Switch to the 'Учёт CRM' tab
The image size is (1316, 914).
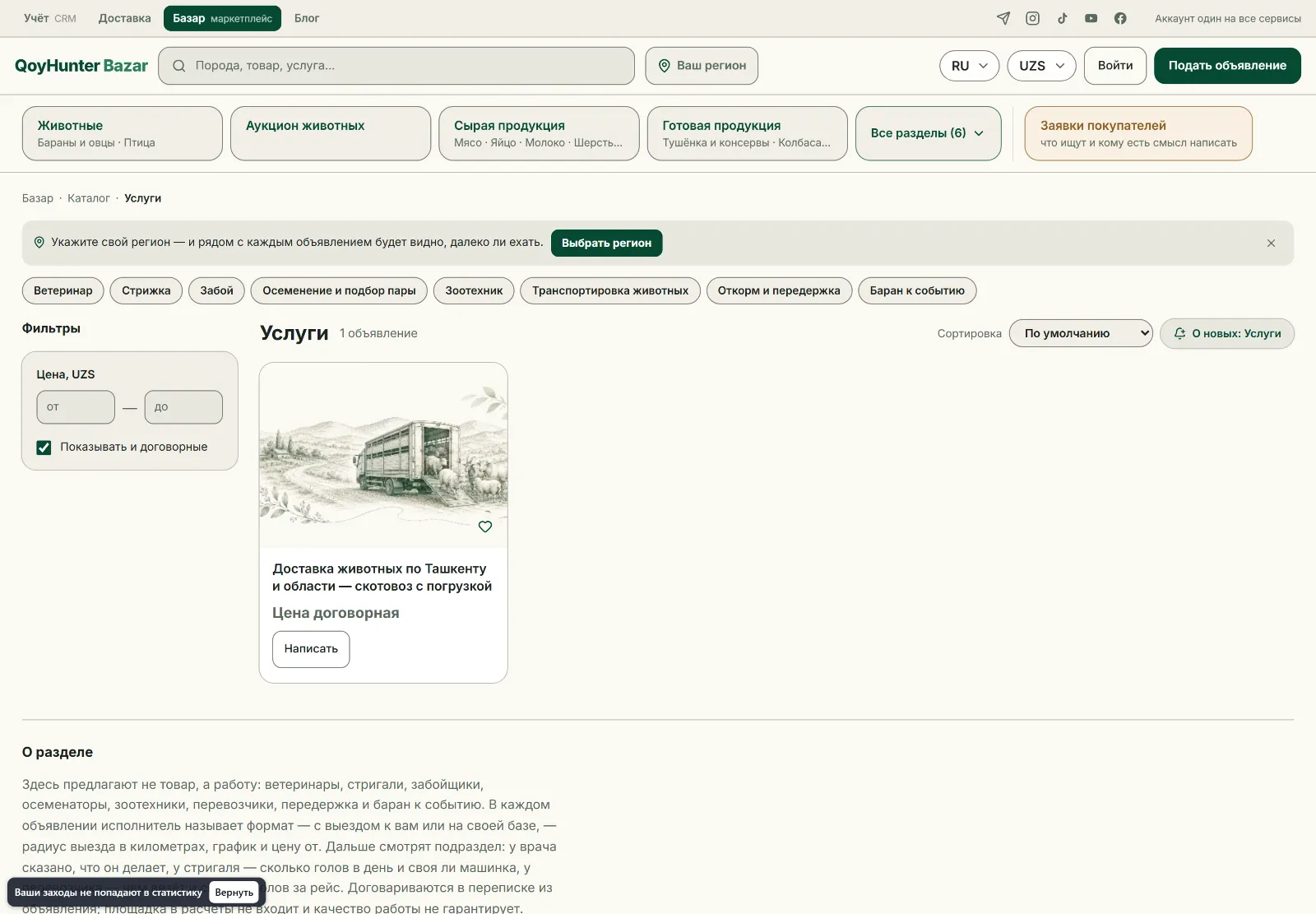(50, 18)
